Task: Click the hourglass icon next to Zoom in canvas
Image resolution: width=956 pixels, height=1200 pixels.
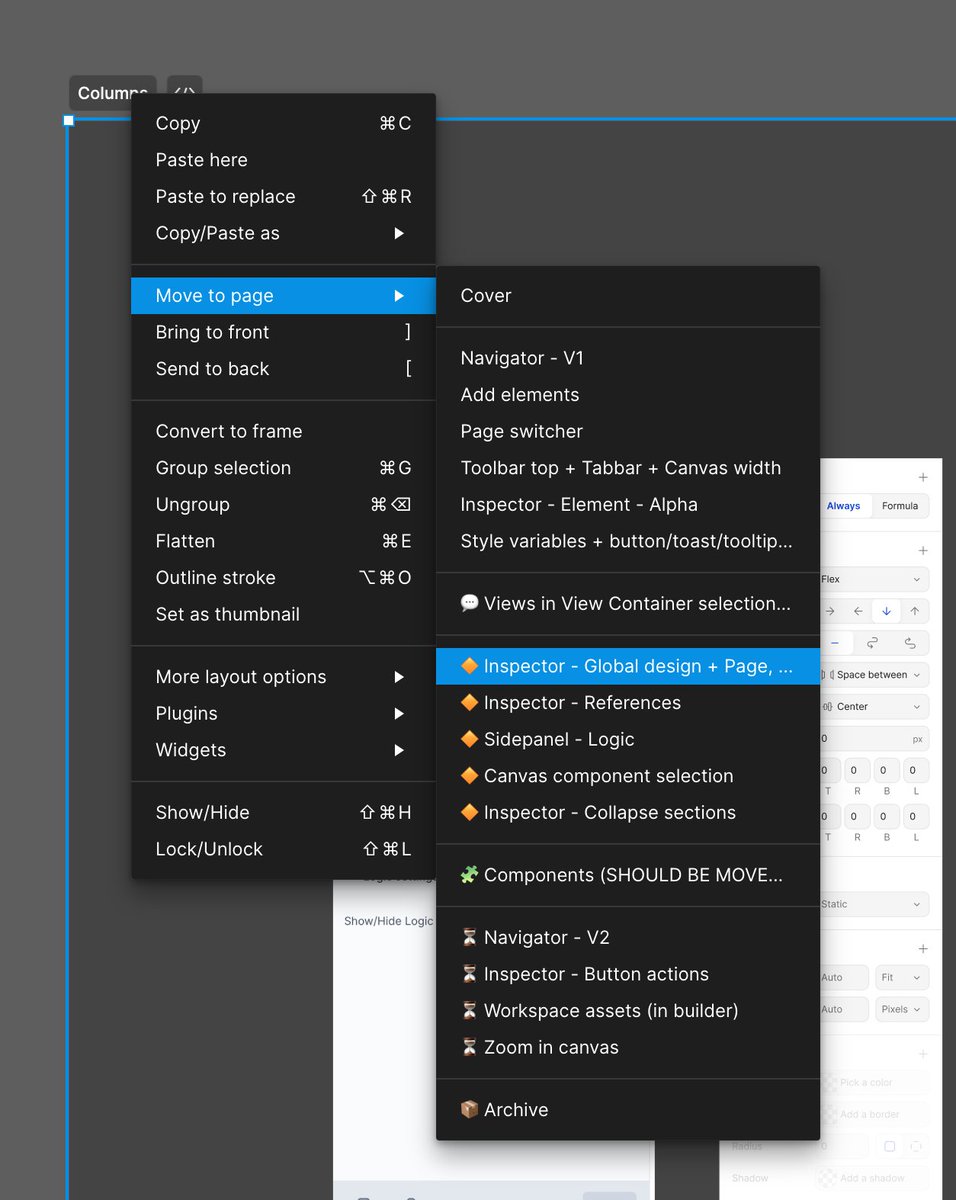Action: (468, 1048)
